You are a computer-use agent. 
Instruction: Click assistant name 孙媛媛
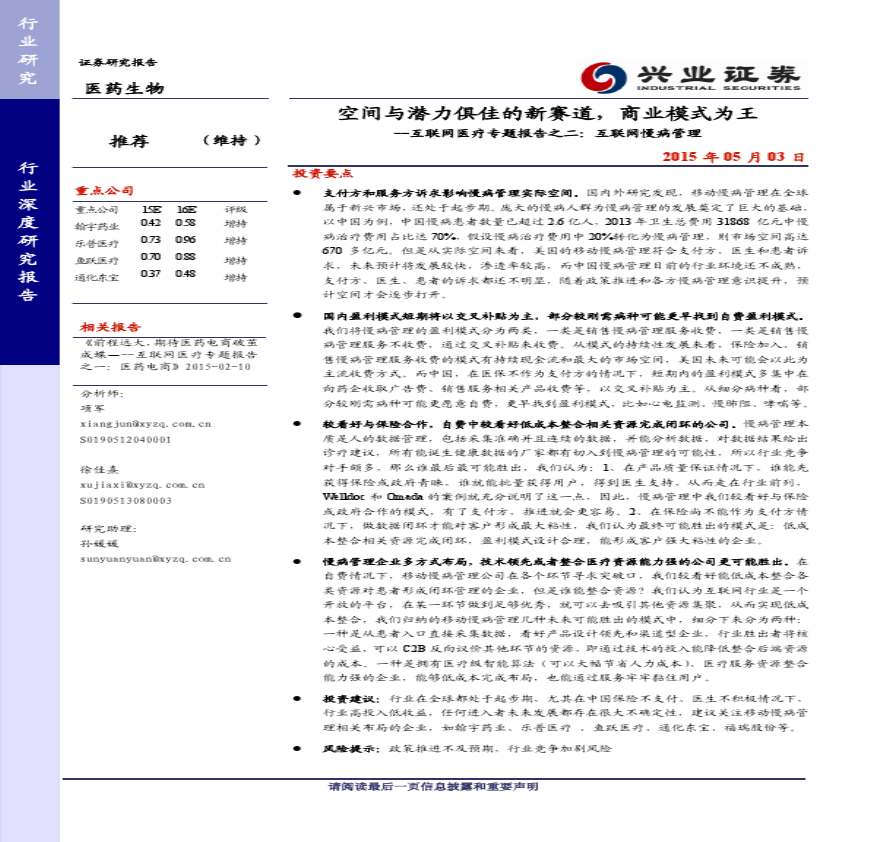tap(99, 544)
